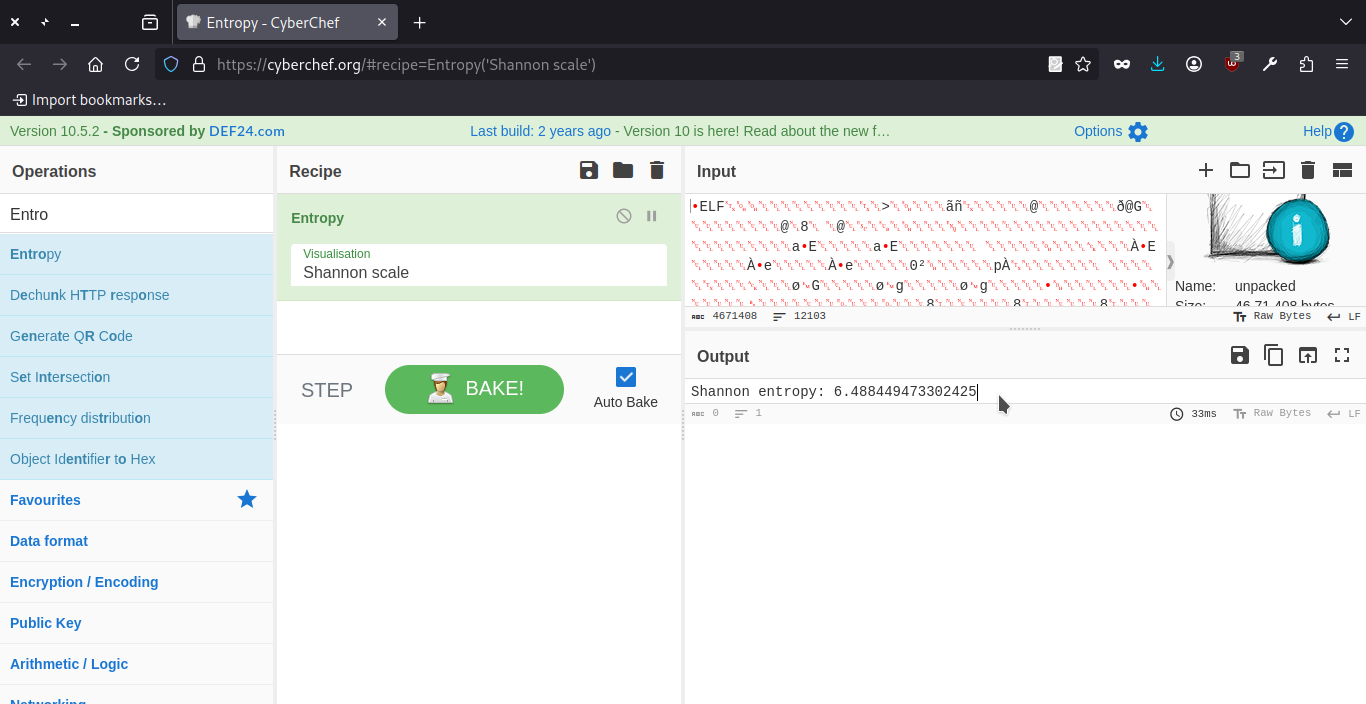
Task: Expand the Data format category
Action: pos(49,541)
